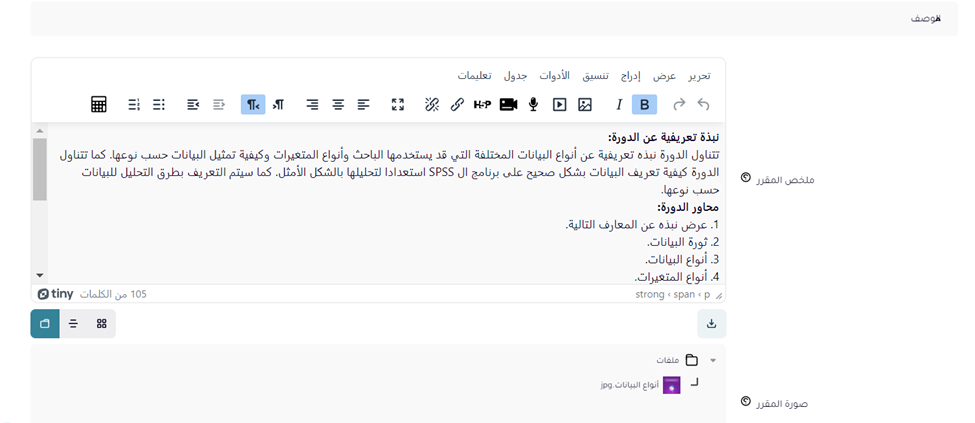Apply italic formatting to the text
The height and width of the screenshot is (423, 975).
coord(619,105)
